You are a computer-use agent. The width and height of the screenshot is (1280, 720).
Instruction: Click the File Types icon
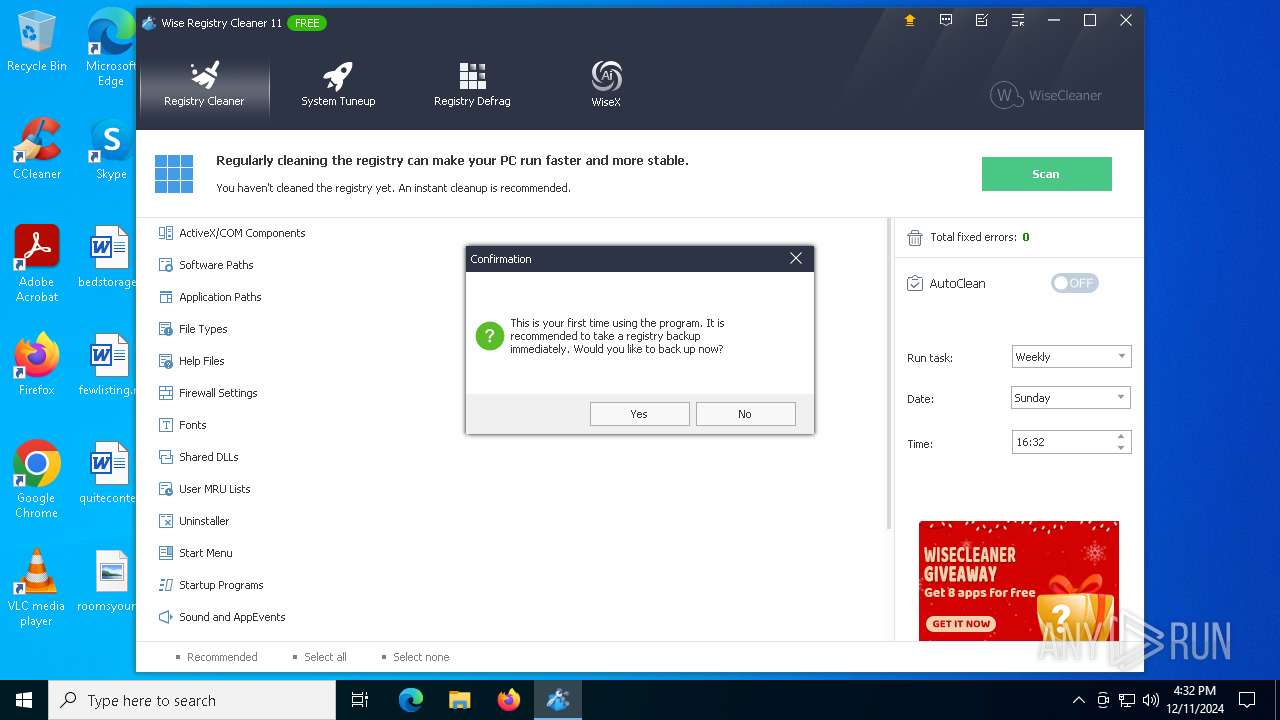point(166,329)
